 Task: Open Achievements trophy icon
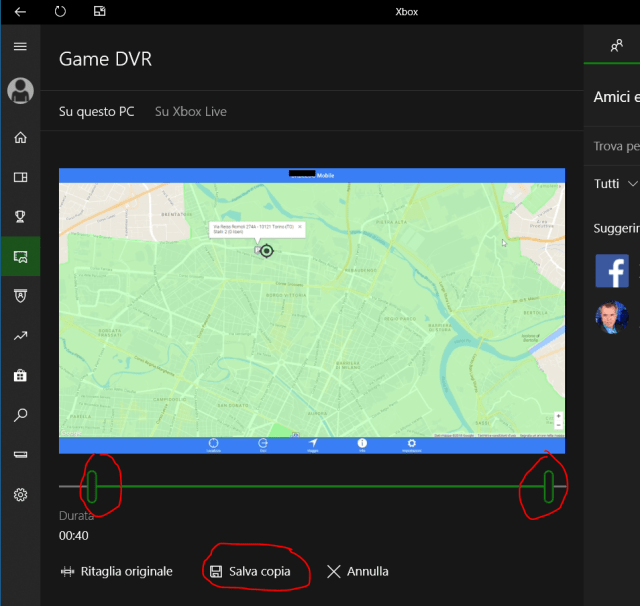pyautogui.click(x=20, y=216)
